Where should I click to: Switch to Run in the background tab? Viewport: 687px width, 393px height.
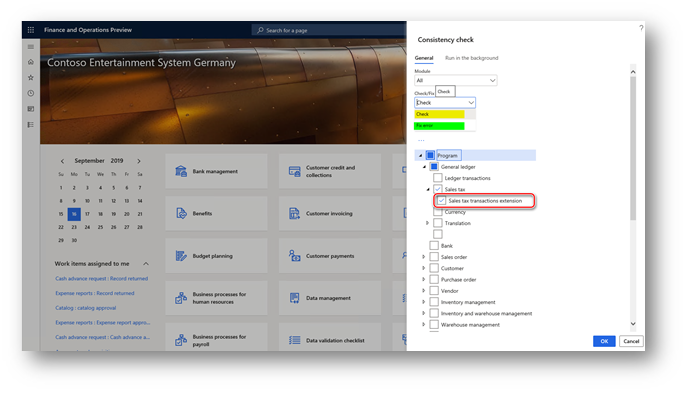(471, 58)
